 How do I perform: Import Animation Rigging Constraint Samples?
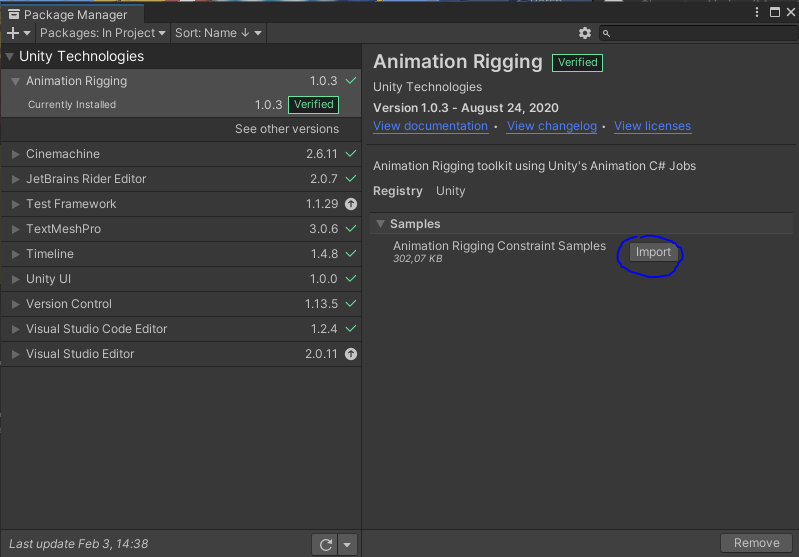tap(653, 252)
